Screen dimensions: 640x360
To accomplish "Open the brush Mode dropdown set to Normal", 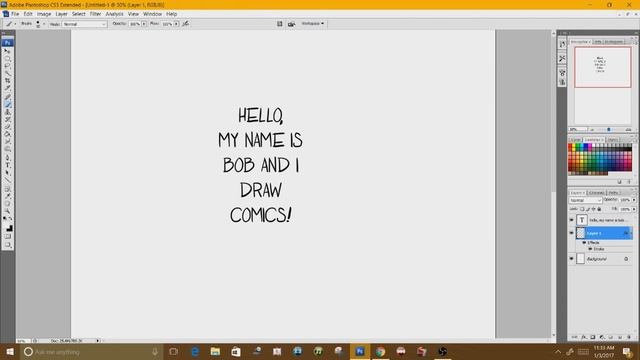I will point(84,24).
